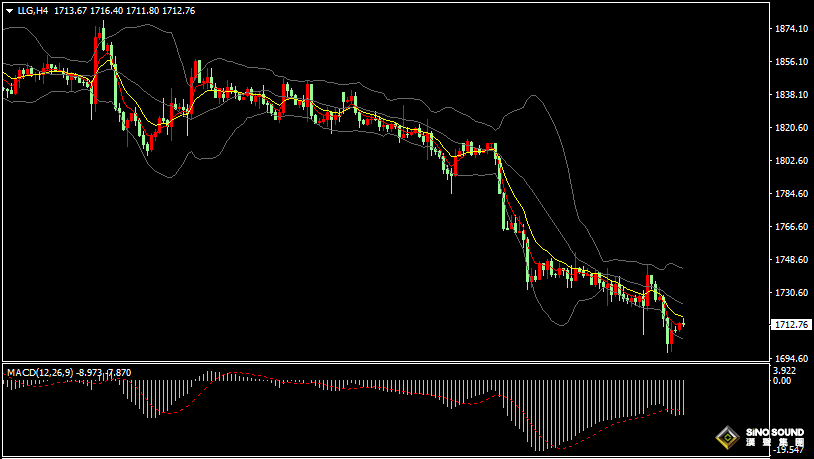Click the 3.922 MACD scale value
This screenshot has height=459, width=814.
click(784, 371)
